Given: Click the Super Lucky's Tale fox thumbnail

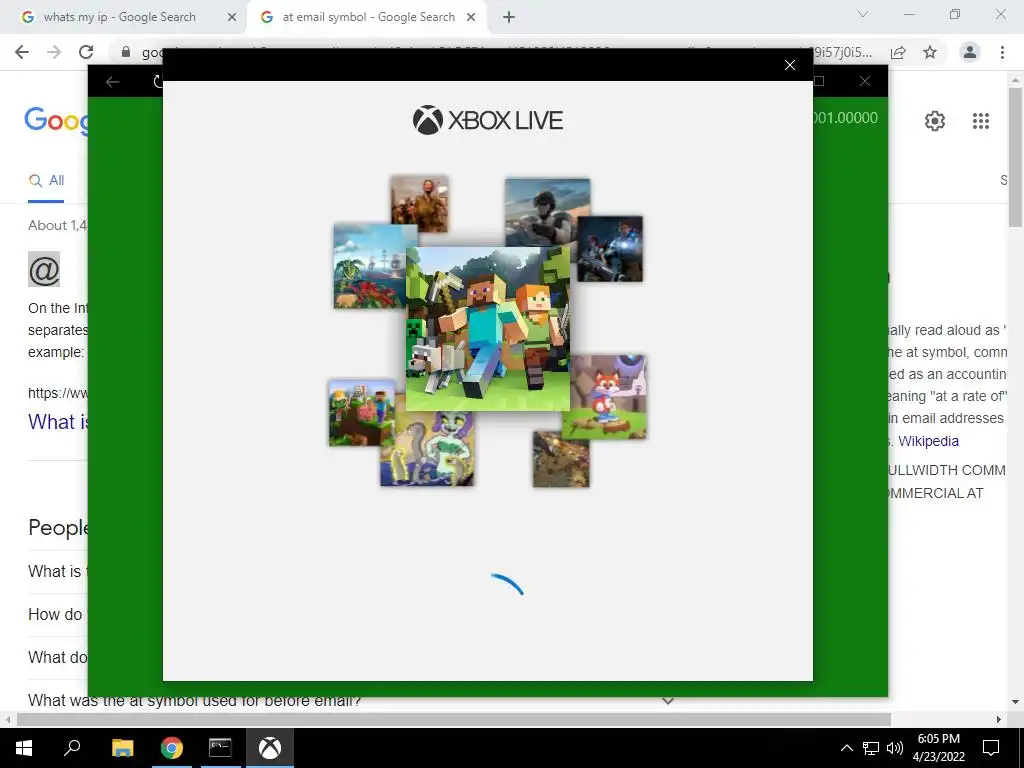Looking at the screenshot, I should pos(608,396).
